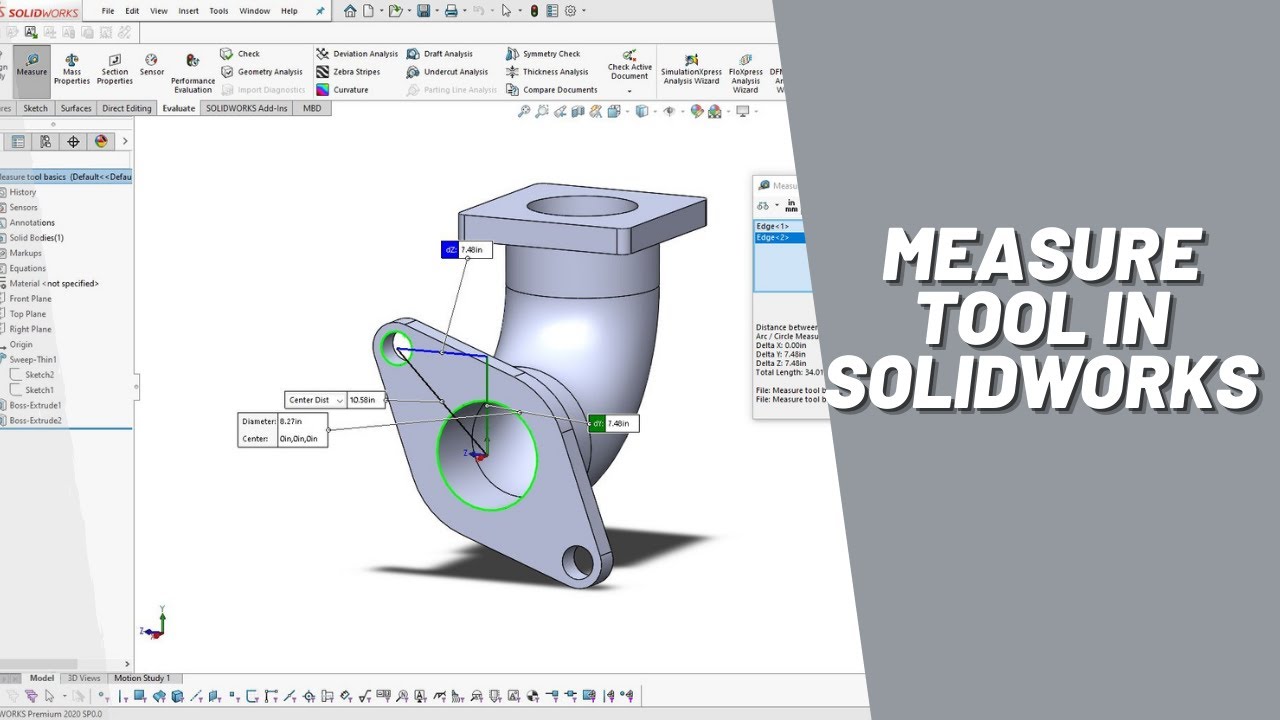
Task: Open Geometry Analysis
Action: coord(262,72)
